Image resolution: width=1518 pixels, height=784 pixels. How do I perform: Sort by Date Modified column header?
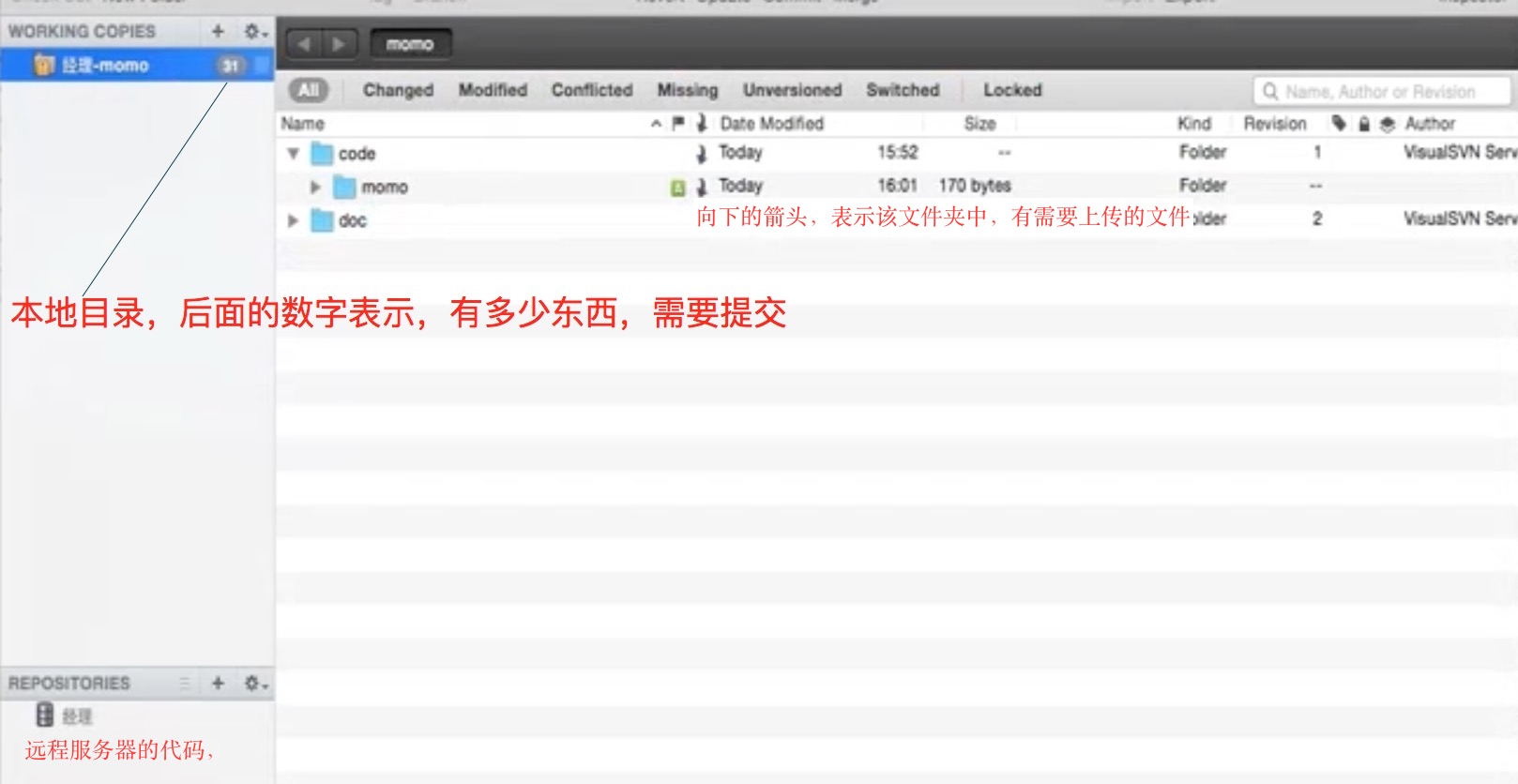point(772,124)
